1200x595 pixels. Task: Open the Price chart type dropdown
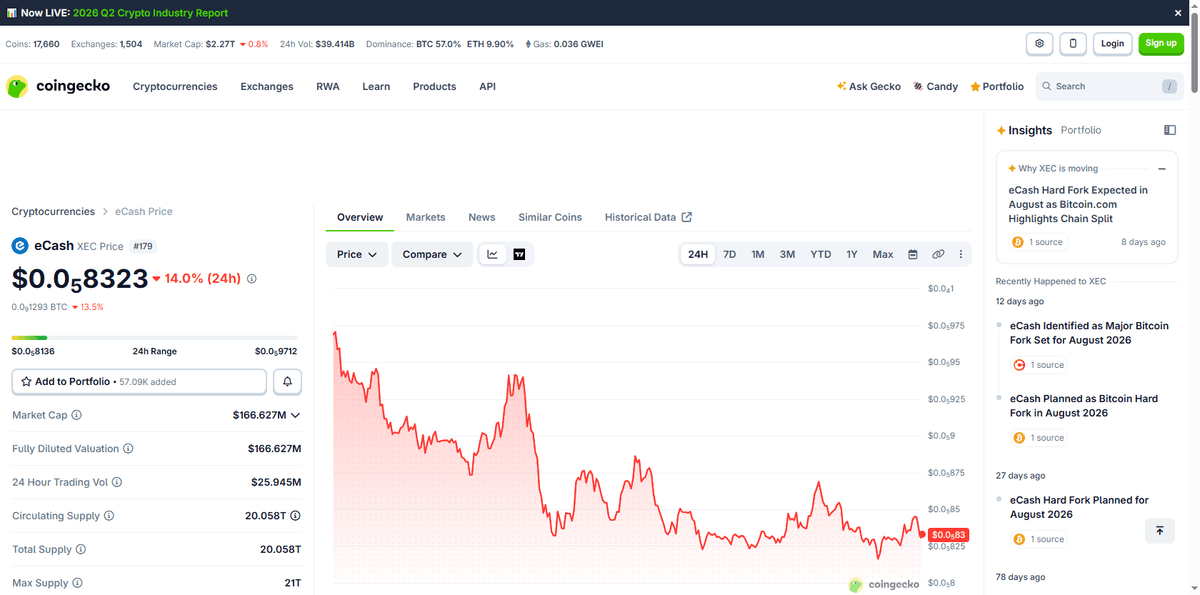tap(357, 254)
